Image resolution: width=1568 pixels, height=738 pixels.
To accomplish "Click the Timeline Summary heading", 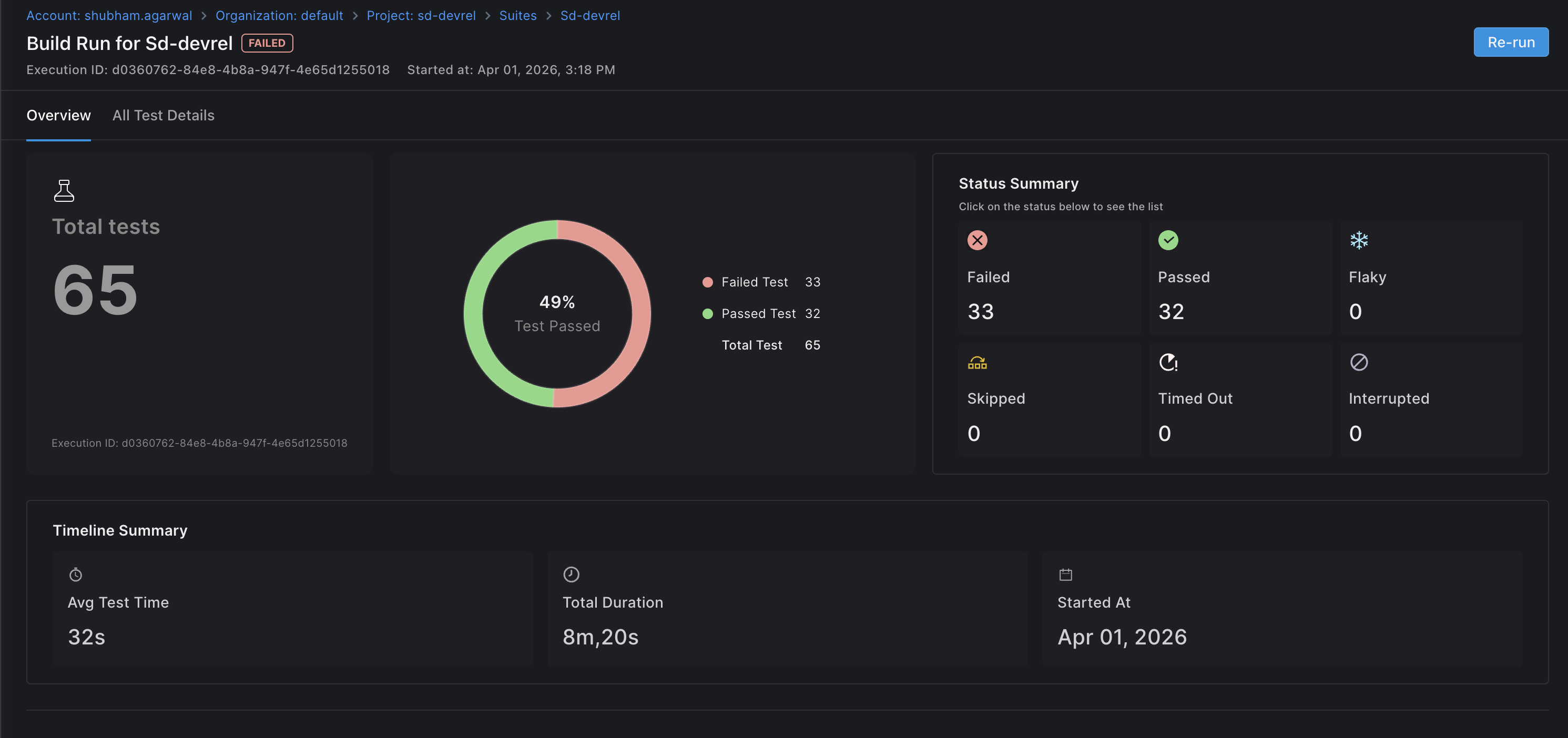I will 120,530.
